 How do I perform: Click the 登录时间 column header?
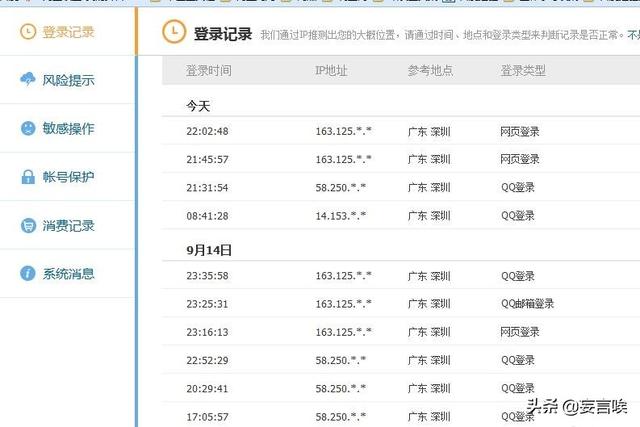tap(209, 71)
